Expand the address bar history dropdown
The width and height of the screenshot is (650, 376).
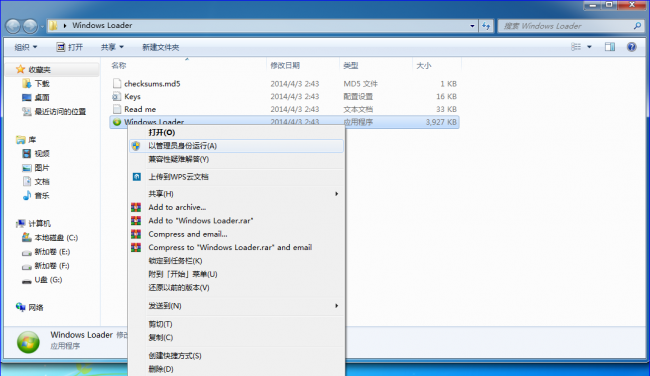[472, 26]
